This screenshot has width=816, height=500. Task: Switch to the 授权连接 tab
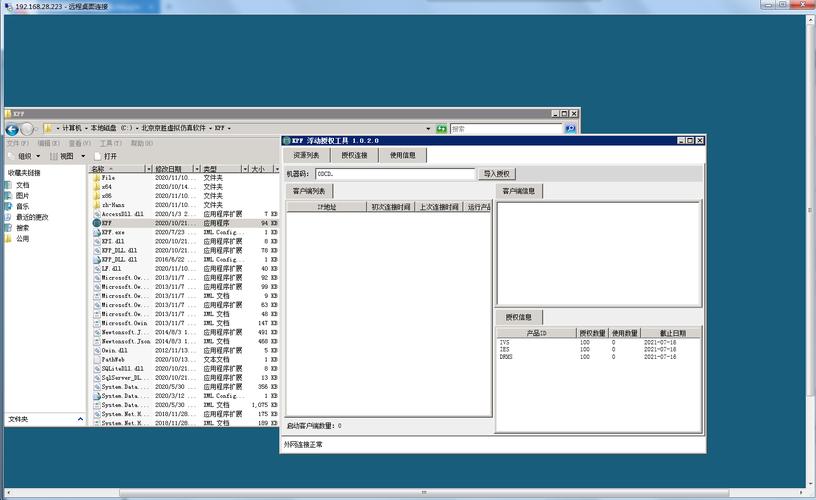(354, 155)
